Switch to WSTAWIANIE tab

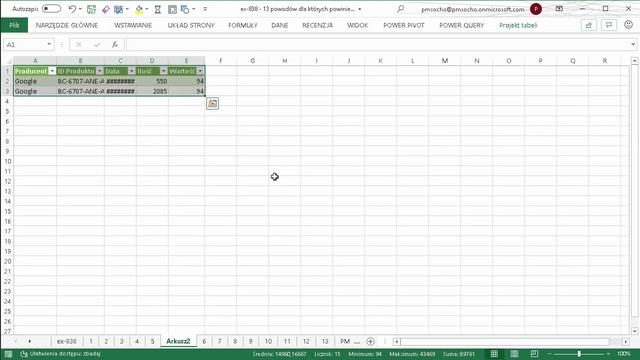133,25
